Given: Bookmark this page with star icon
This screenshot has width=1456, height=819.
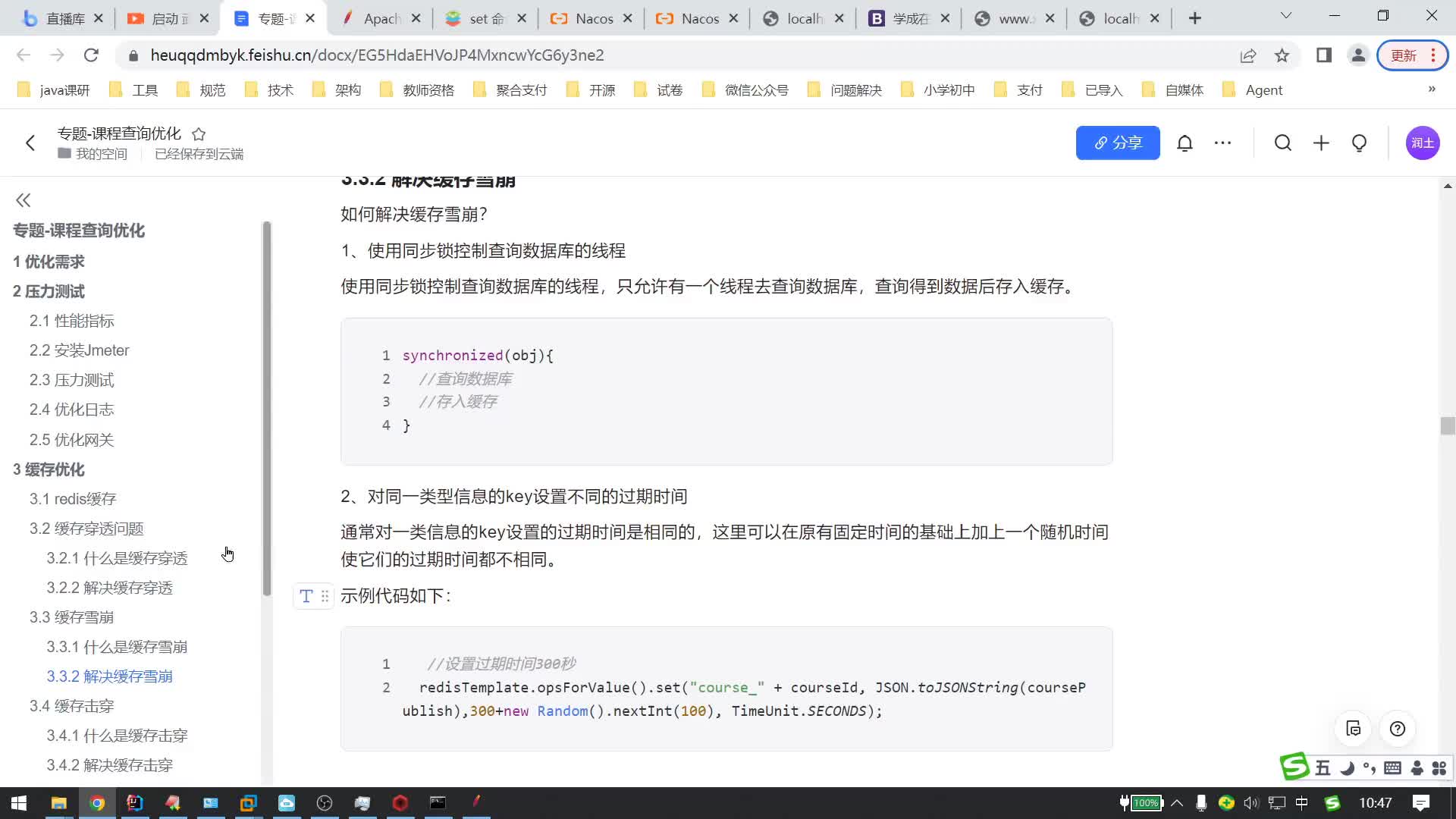Looking at the screenshot, I should coord(1282,55).
